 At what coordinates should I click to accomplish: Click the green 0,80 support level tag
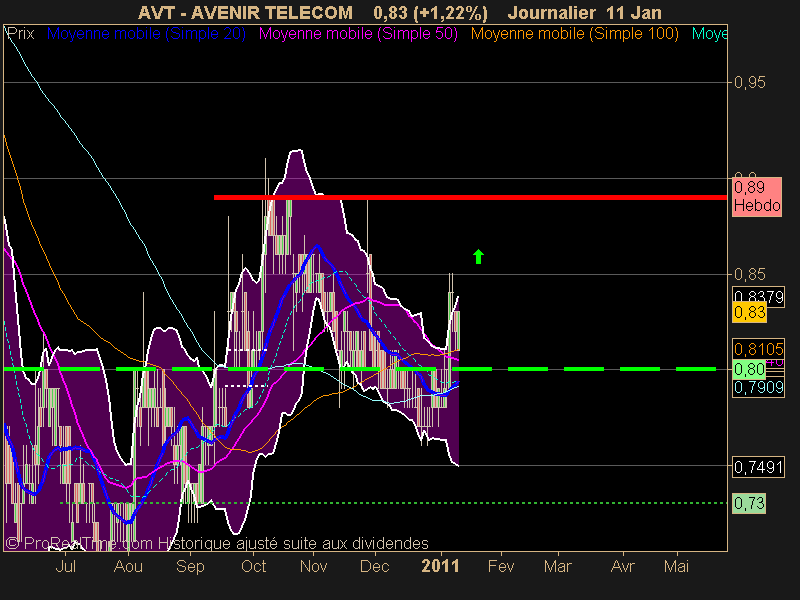[749, 369]
